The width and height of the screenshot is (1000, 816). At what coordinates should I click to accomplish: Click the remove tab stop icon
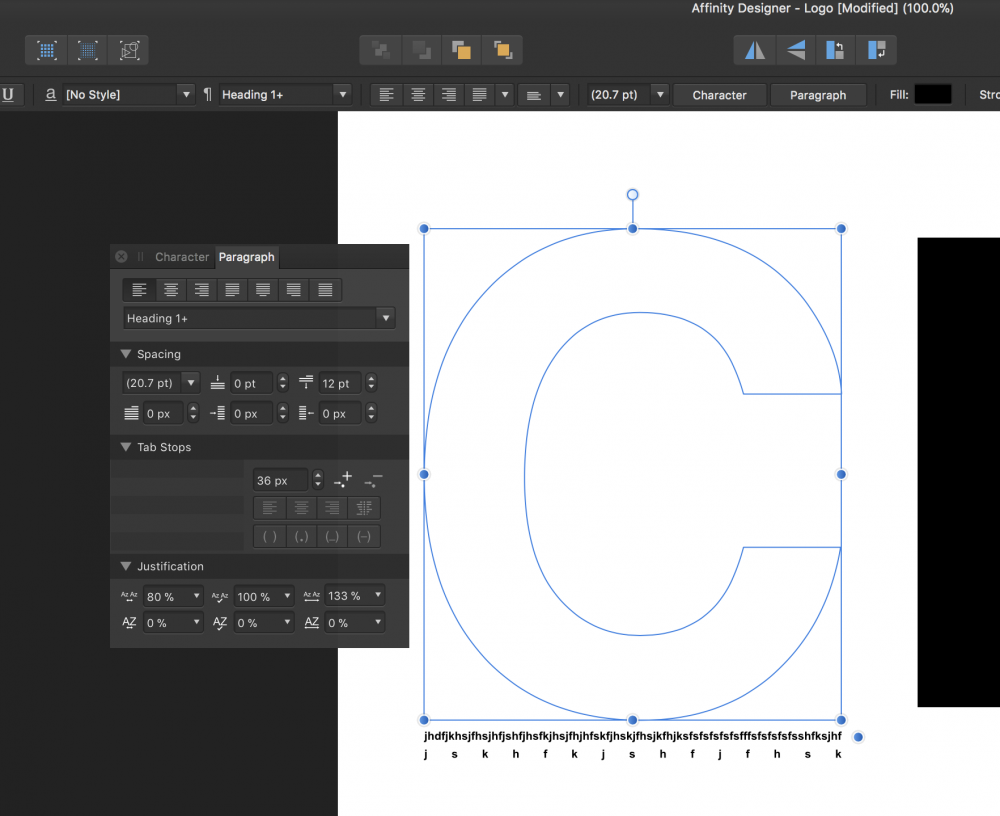point(372,480)
